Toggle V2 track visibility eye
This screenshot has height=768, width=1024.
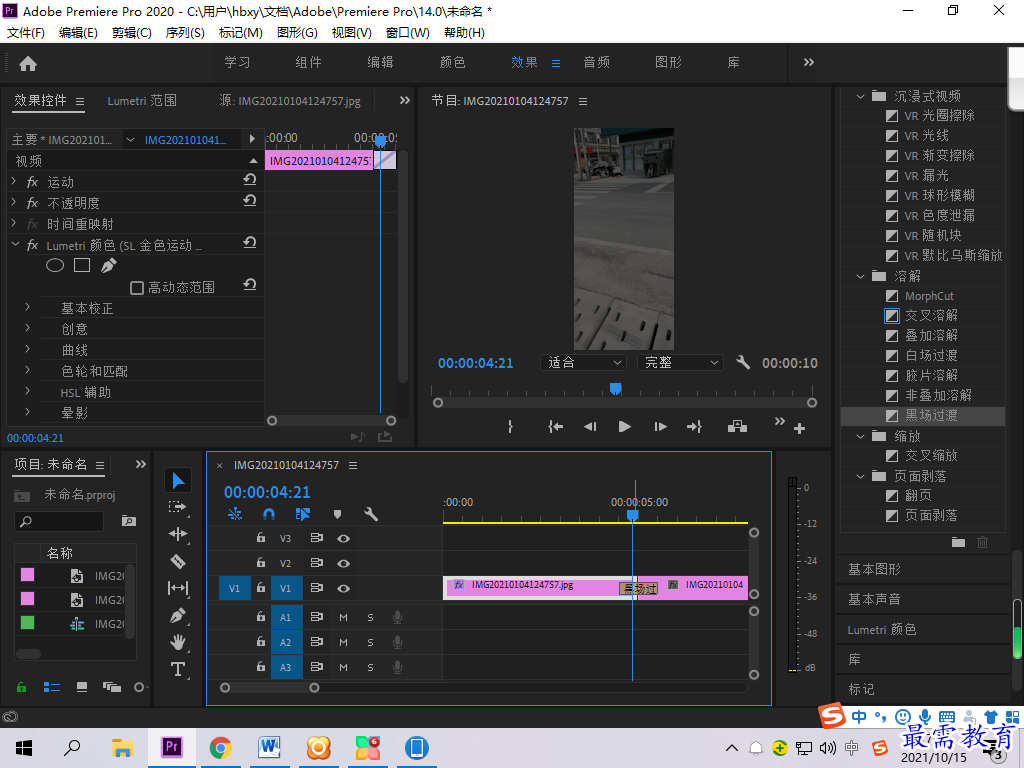344,564
